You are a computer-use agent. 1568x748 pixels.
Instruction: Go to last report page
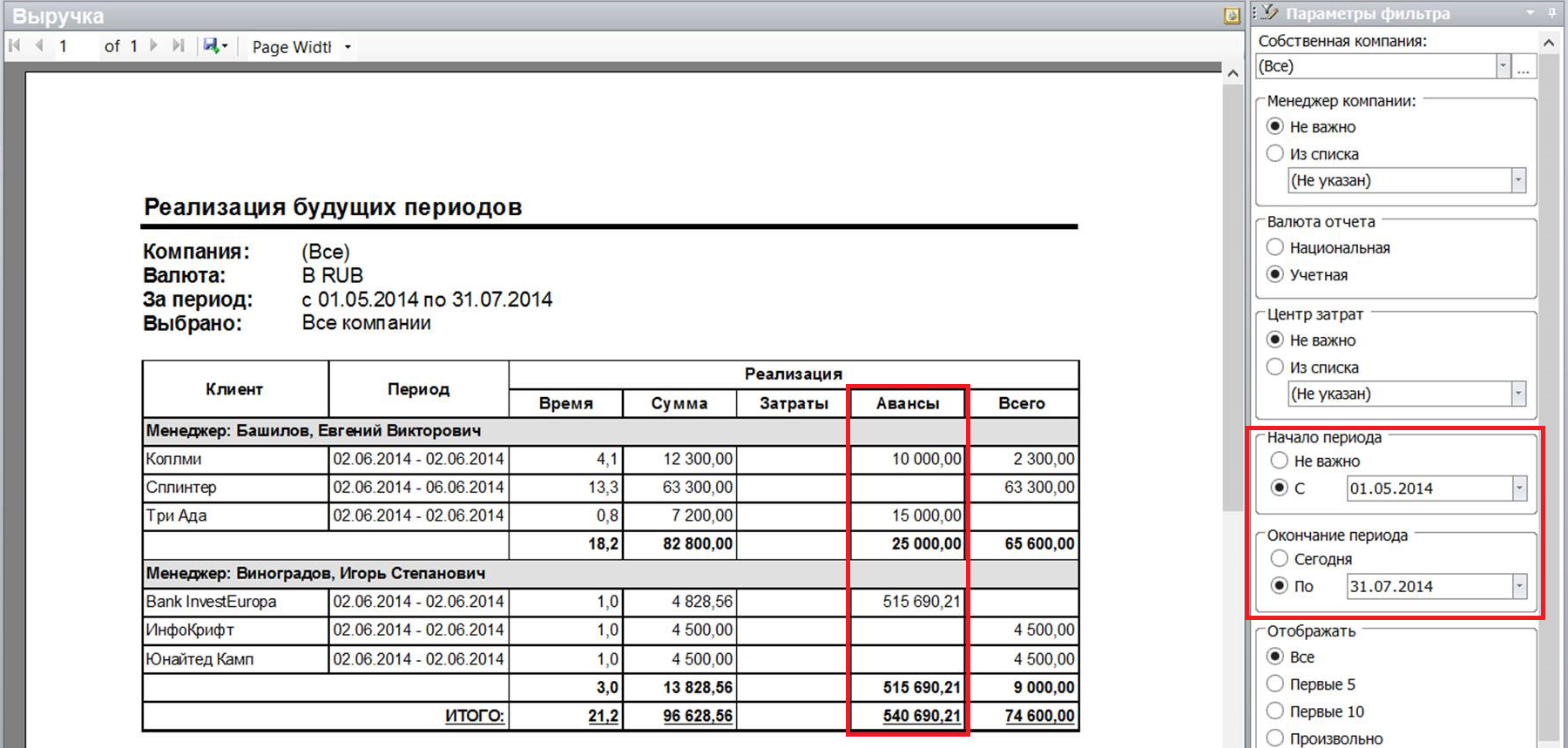(x=179, y=46)
